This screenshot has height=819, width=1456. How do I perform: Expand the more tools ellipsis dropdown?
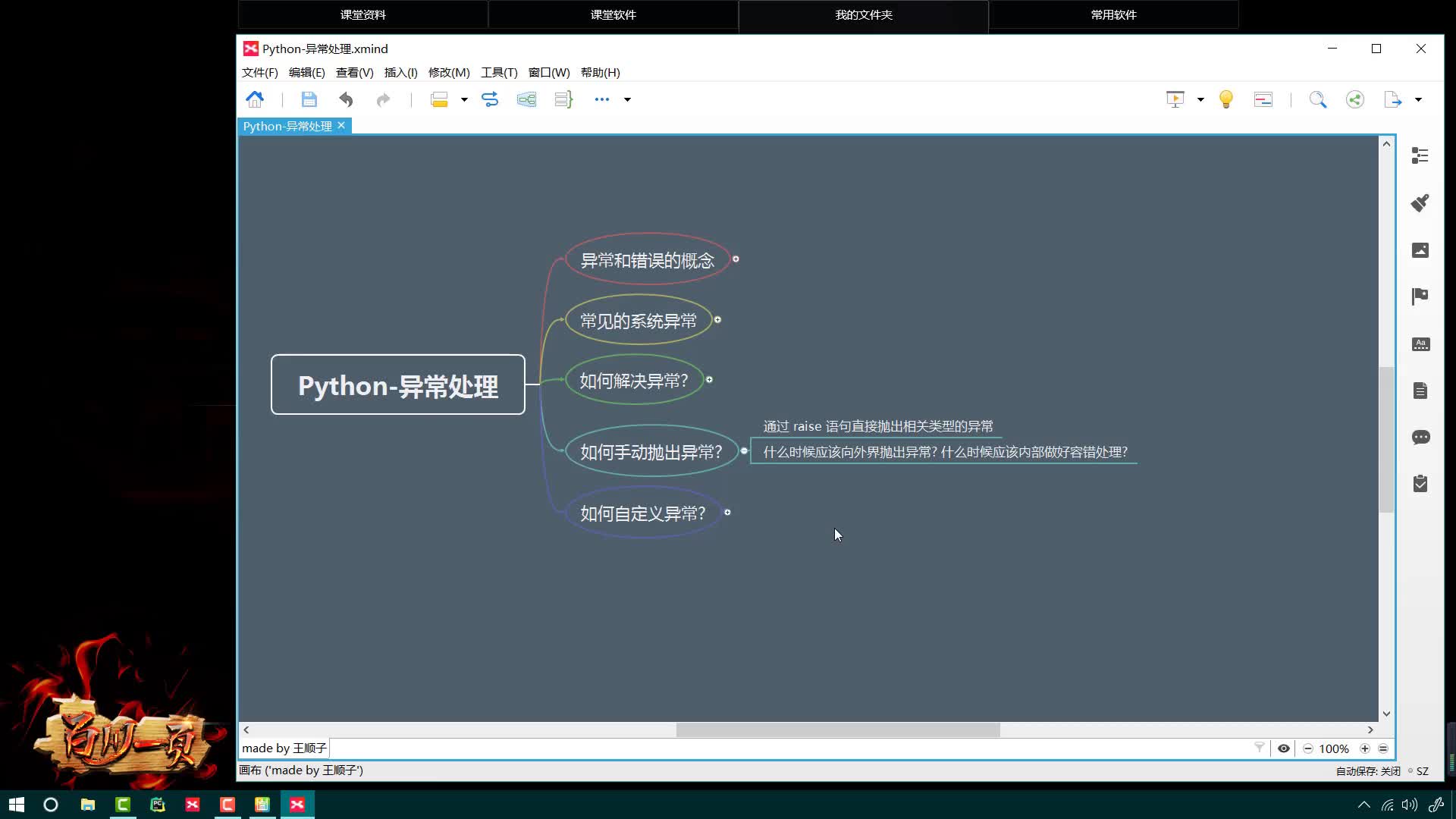(627, 99)
